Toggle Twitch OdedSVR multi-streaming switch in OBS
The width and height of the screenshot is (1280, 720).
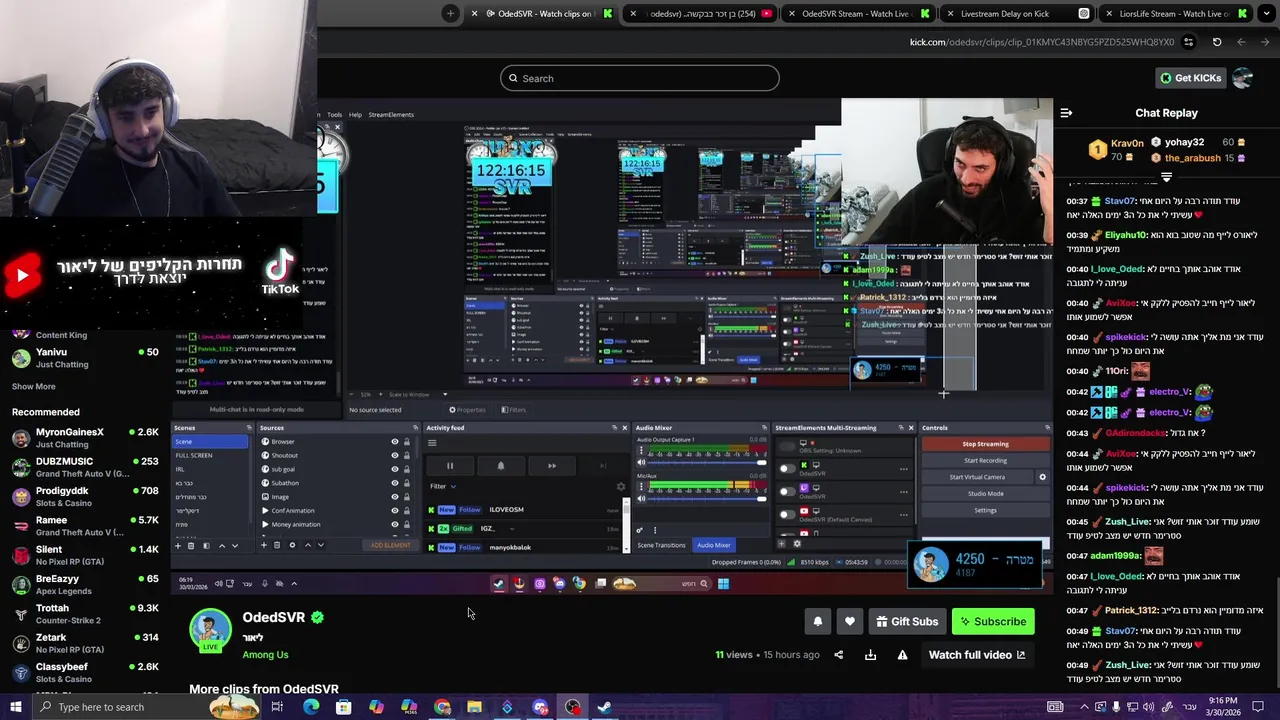point(788,492)
